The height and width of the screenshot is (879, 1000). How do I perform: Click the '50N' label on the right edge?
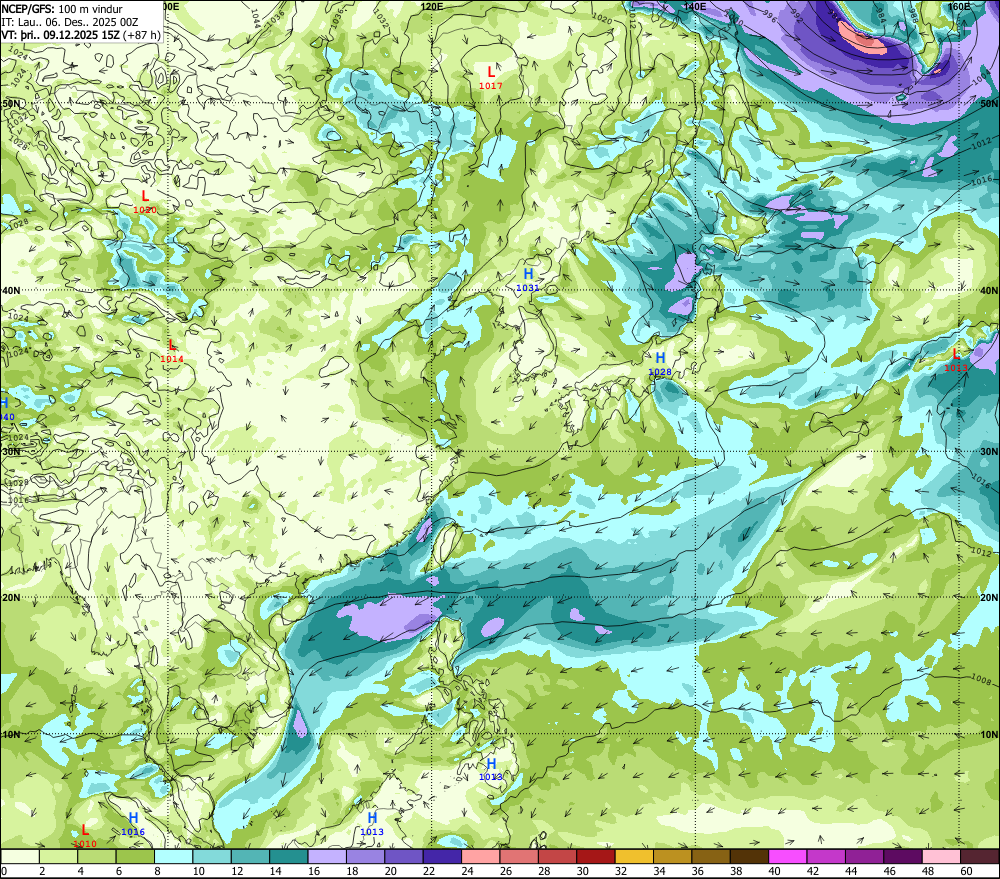[x=989, y=103]
